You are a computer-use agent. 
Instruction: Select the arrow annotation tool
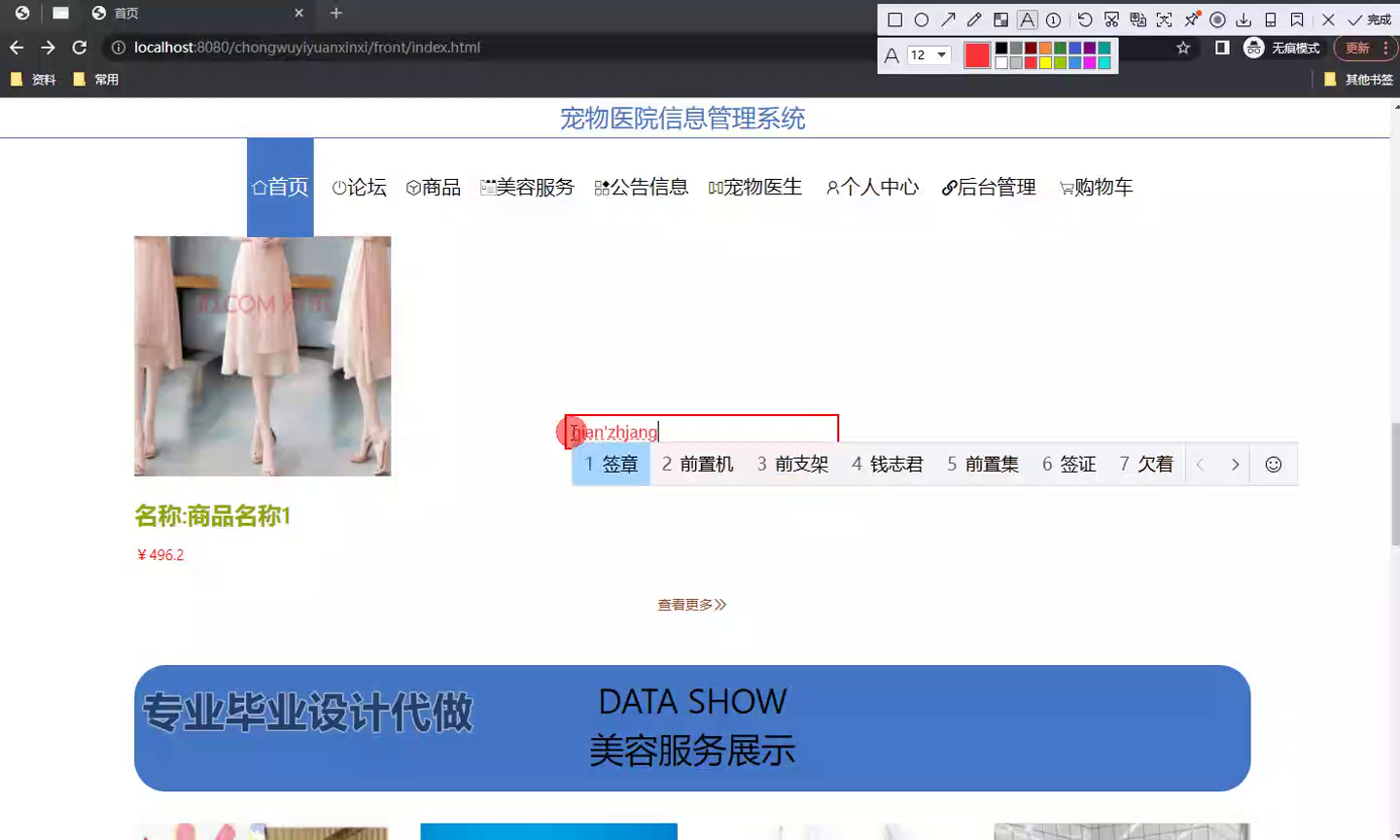click(x=948, y=19)
